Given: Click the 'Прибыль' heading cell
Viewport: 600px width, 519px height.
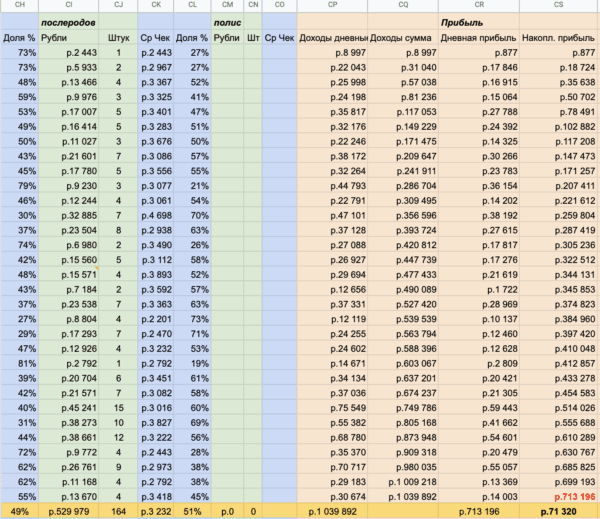Looking at the screenshot, I should pos(479,23).
